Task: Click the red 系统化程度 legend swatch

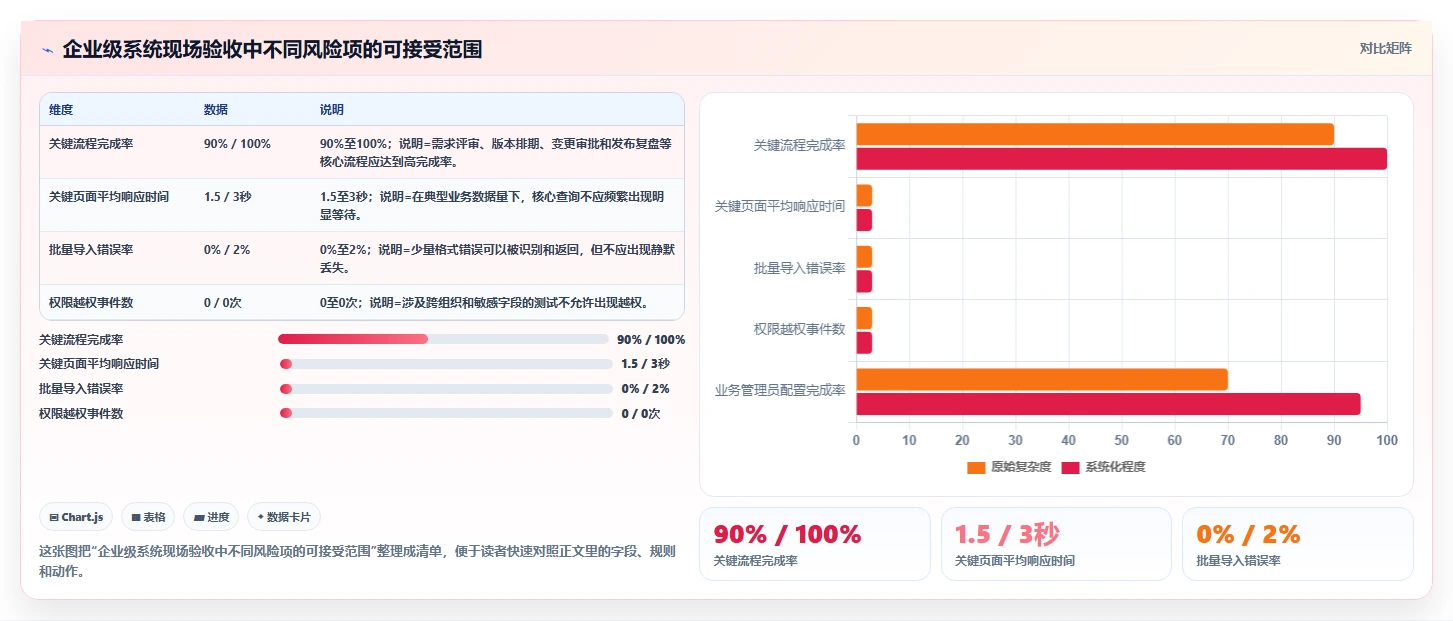Action: (1070, 467)
